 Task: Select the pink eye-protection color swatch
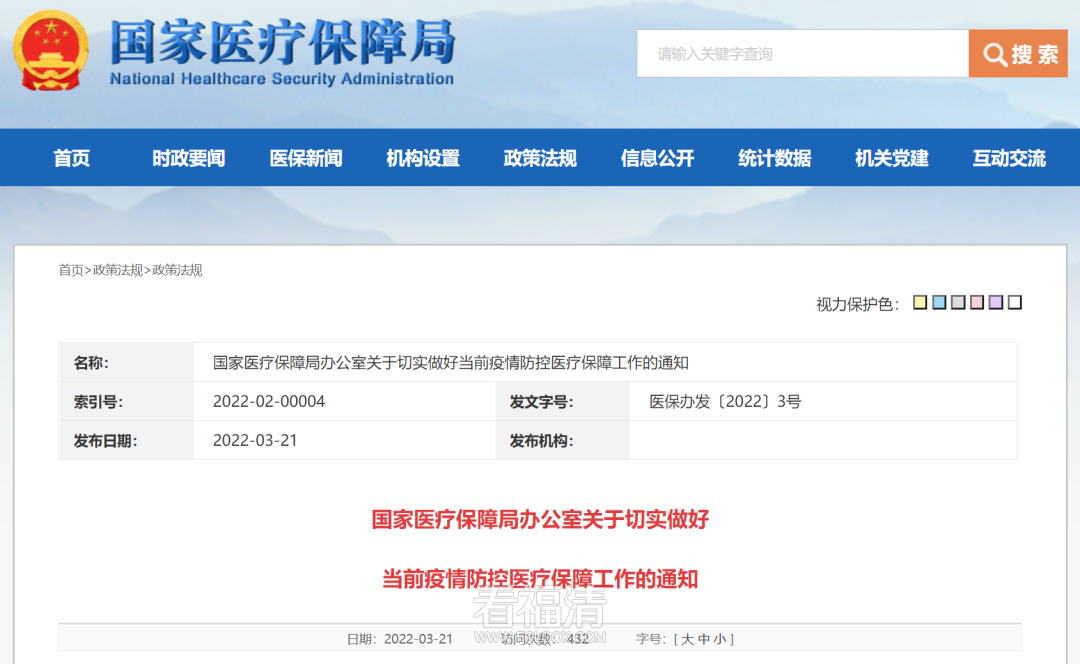point(977,302)
